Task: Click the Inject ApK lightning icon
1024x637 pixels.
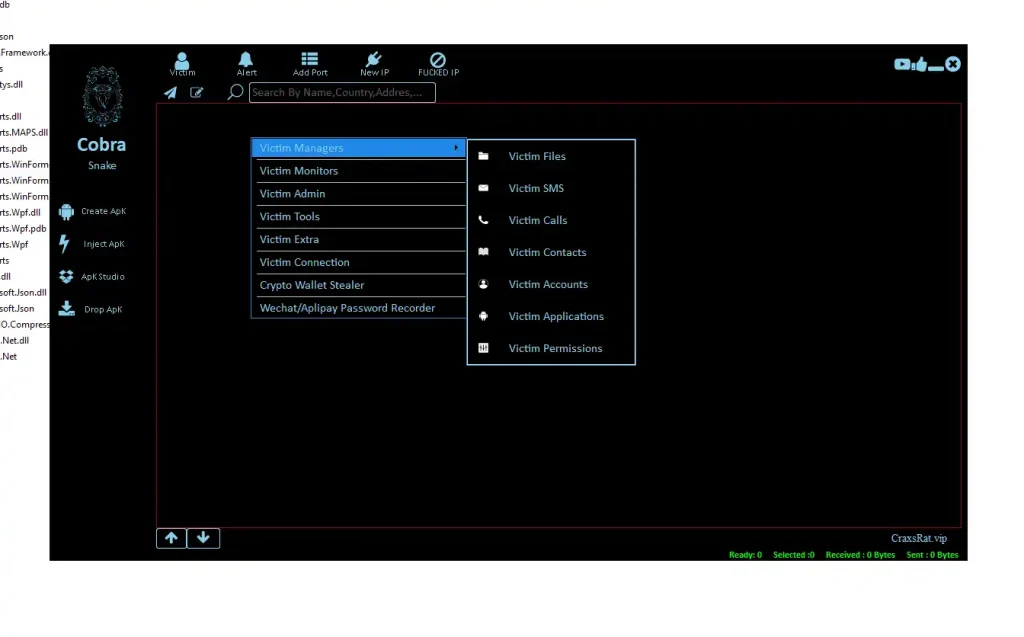Action: click(x=65, y=244)
